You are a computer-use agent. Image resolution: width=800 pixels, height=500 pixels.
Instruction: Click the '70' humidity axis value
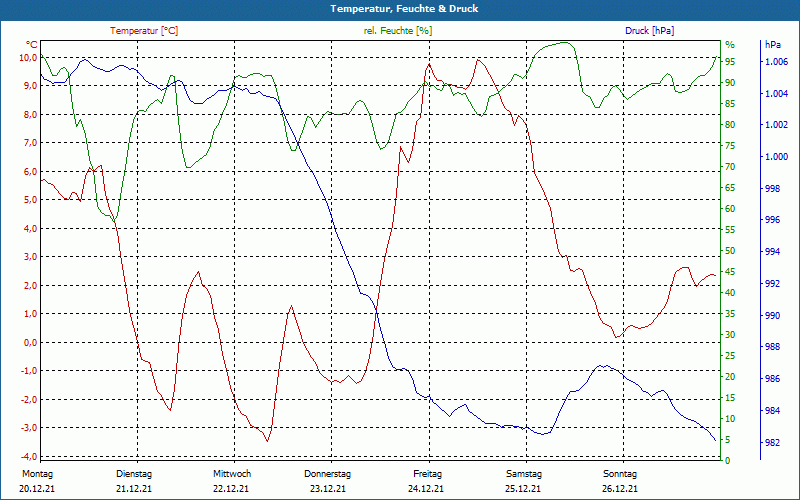pos(730,167)
